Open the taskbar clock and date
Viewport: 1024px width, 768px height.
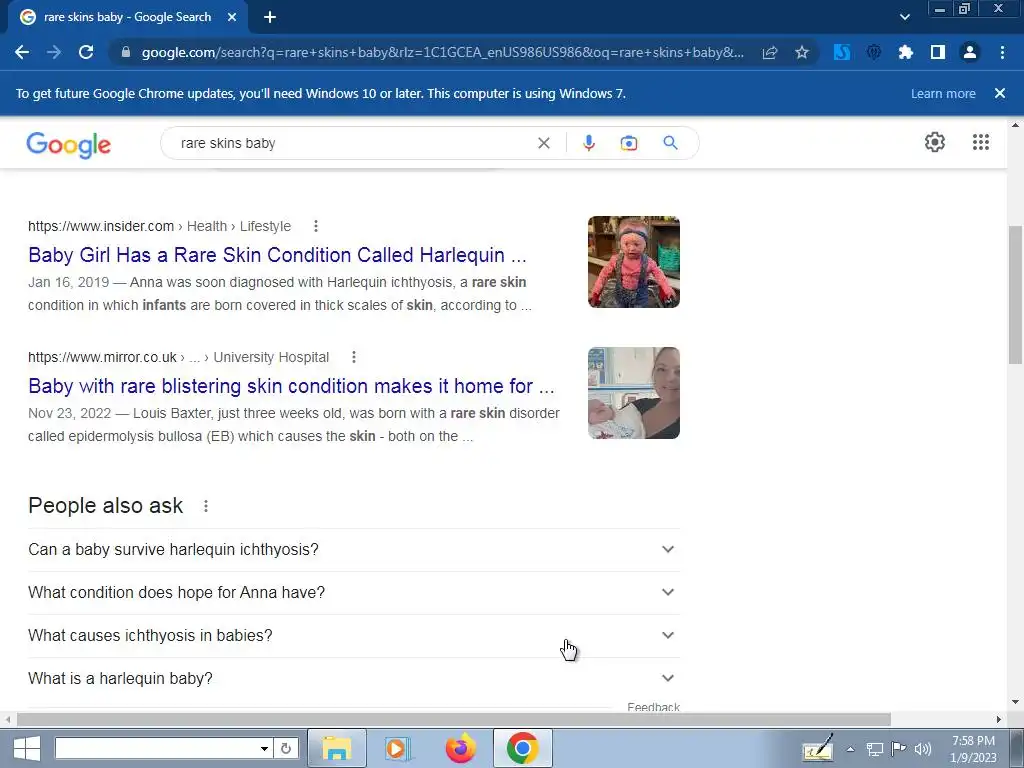point(973,749)
